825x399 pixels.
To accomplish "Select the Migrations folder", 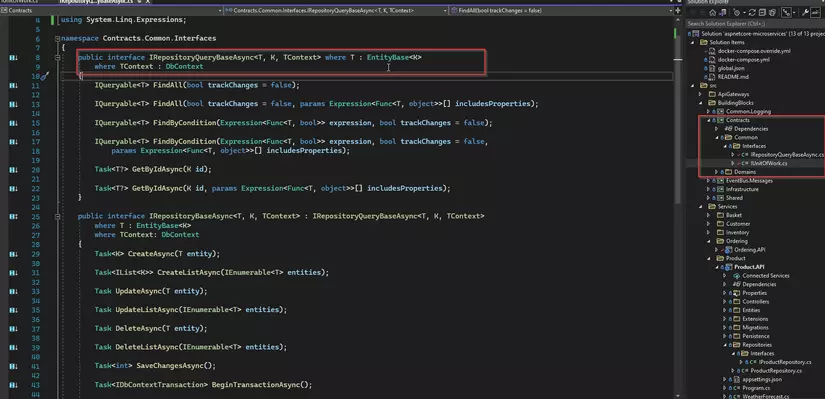I will pos(756,327).
